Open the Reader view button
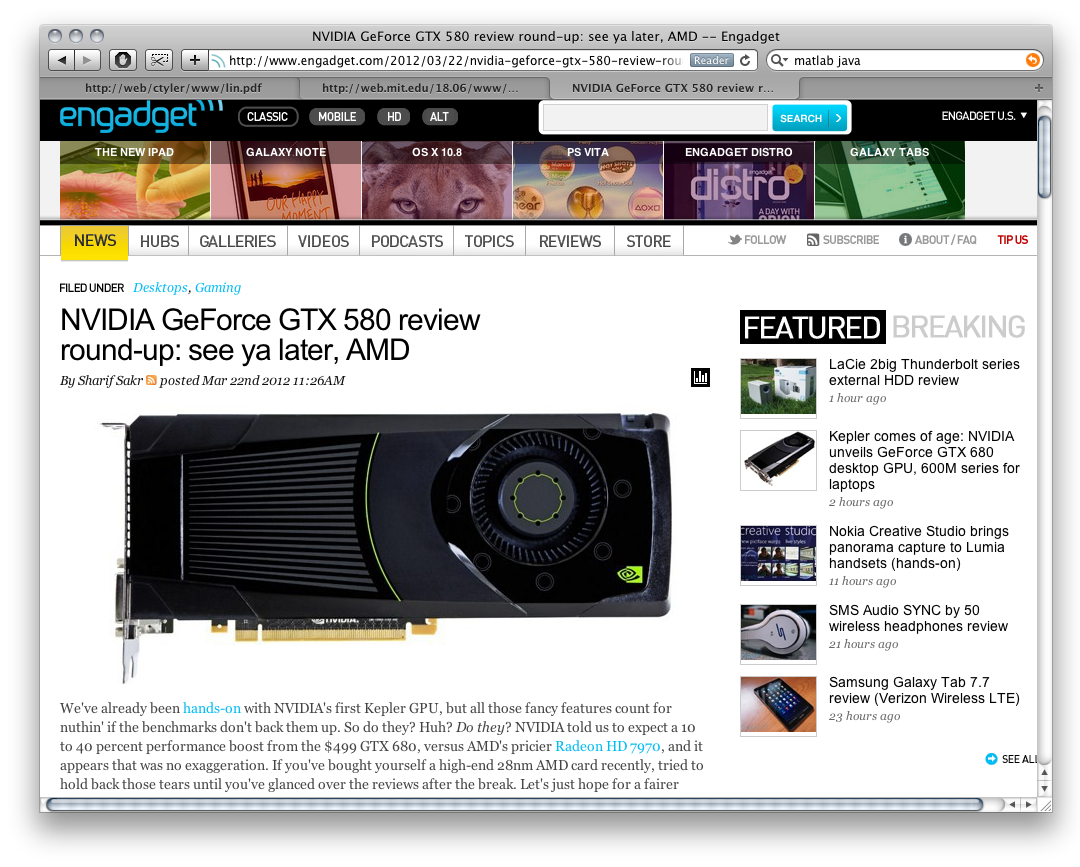The width and height of the screenshot is (1080, 867). tap(712, 61)
